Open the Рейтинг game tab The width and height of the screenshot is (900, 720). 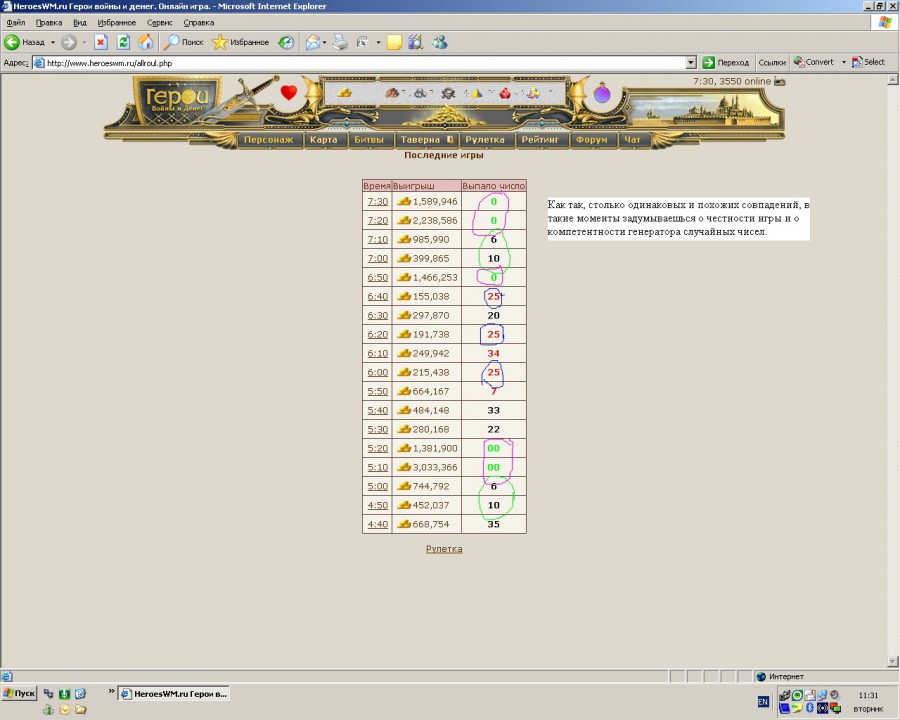pyautogui.click(x=540, y=140)
